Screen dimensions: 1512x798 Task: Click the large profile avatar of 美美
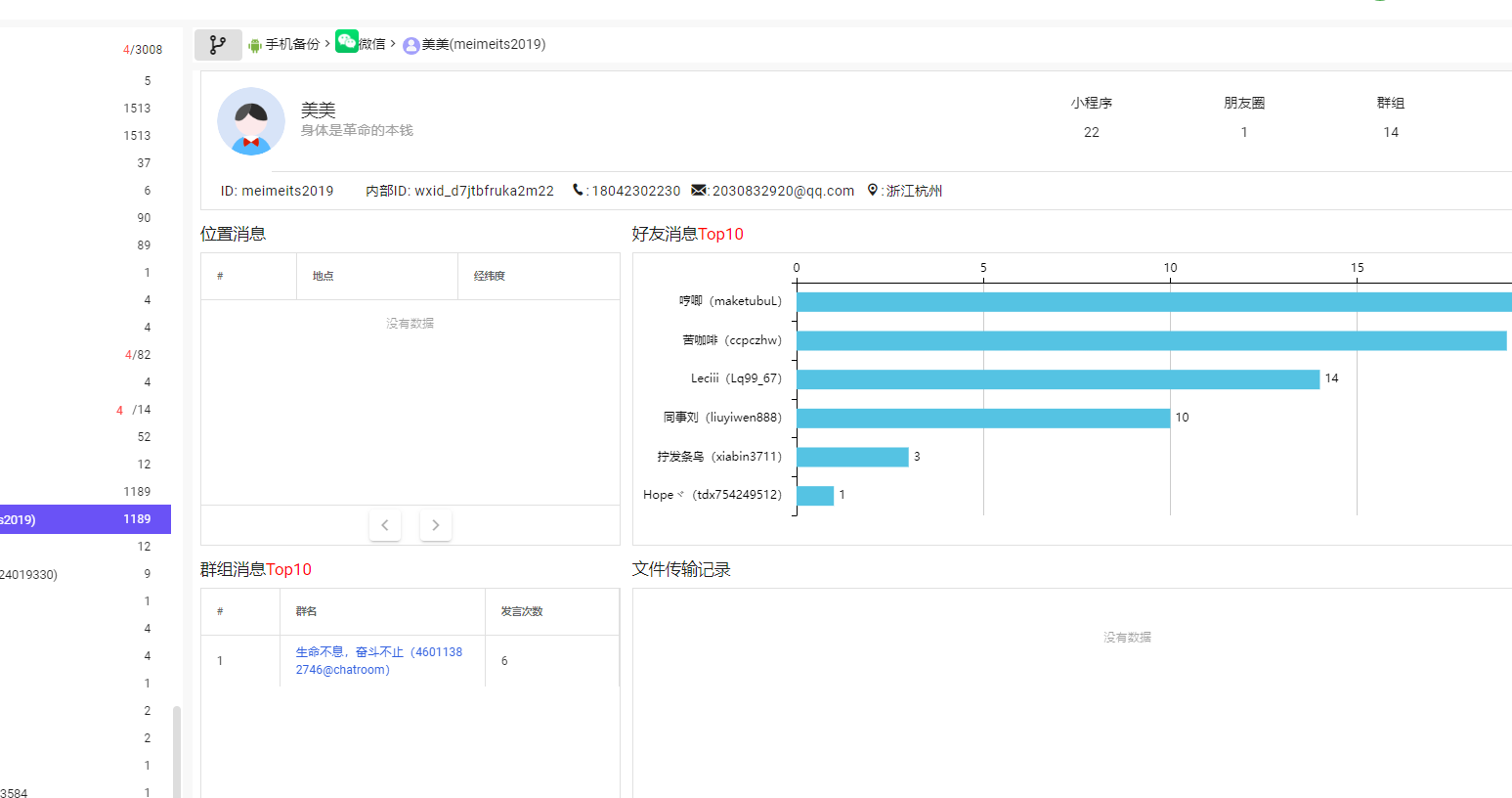coord(251,121)
